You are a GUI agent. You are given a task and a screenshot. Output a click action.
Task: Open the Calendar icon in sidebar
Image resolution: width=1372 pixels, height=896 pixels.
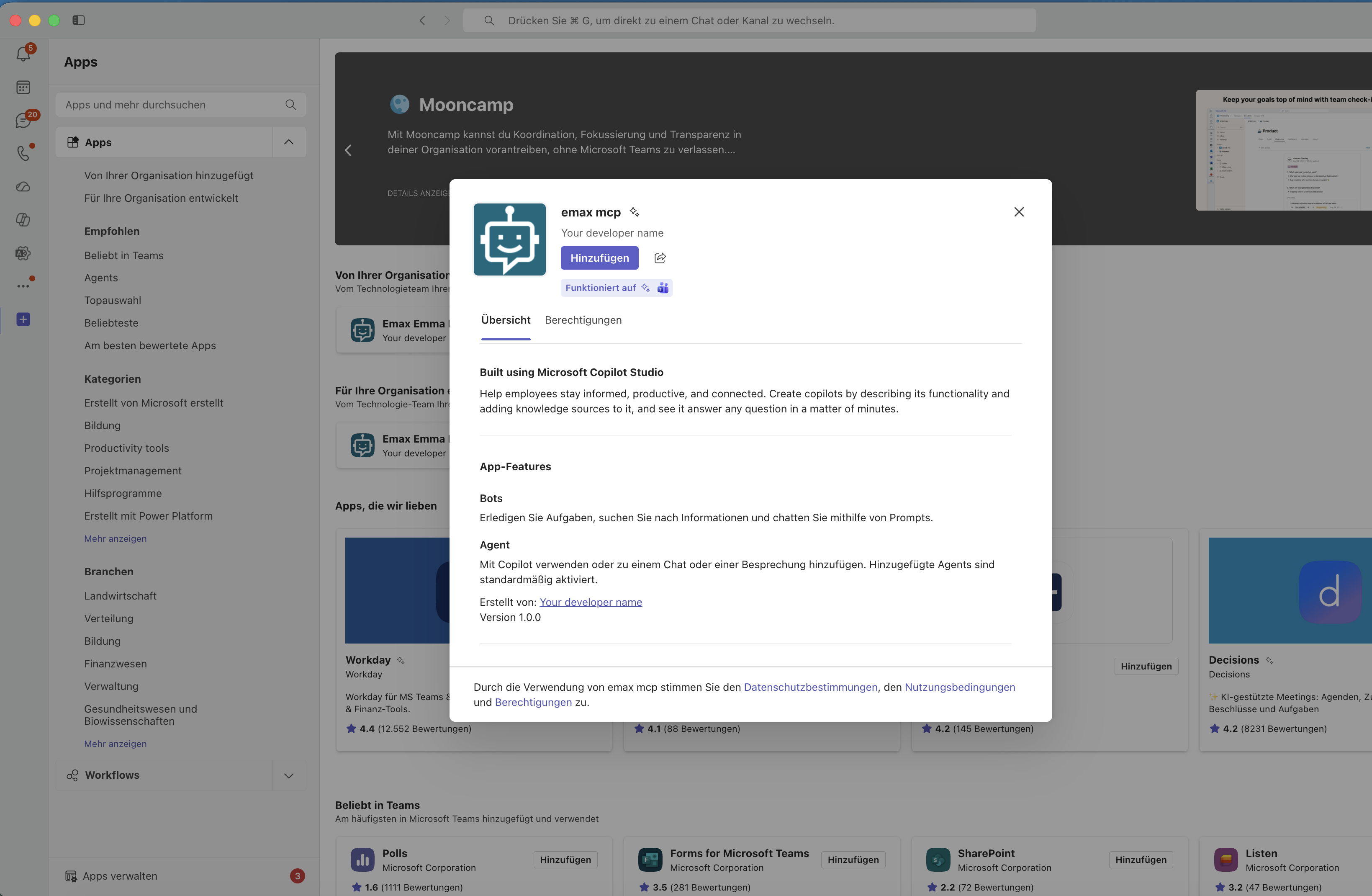coord(23,87)
